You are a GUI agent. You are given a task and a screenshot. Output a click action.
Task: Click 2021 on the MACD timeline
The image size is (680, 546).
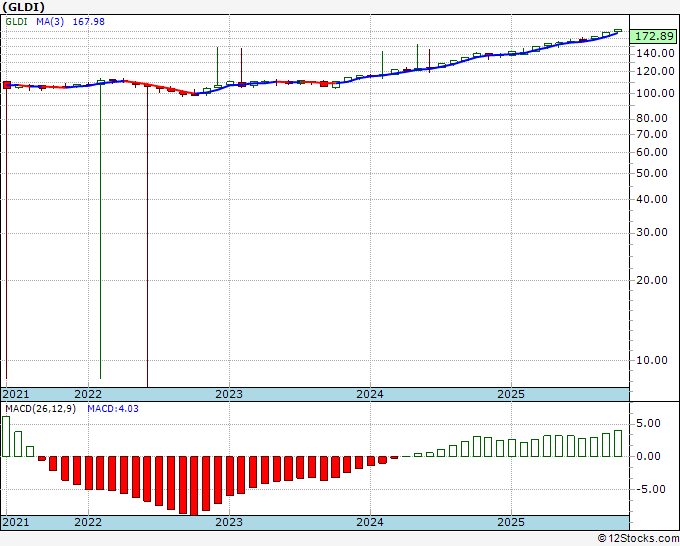tap(16, 522)
